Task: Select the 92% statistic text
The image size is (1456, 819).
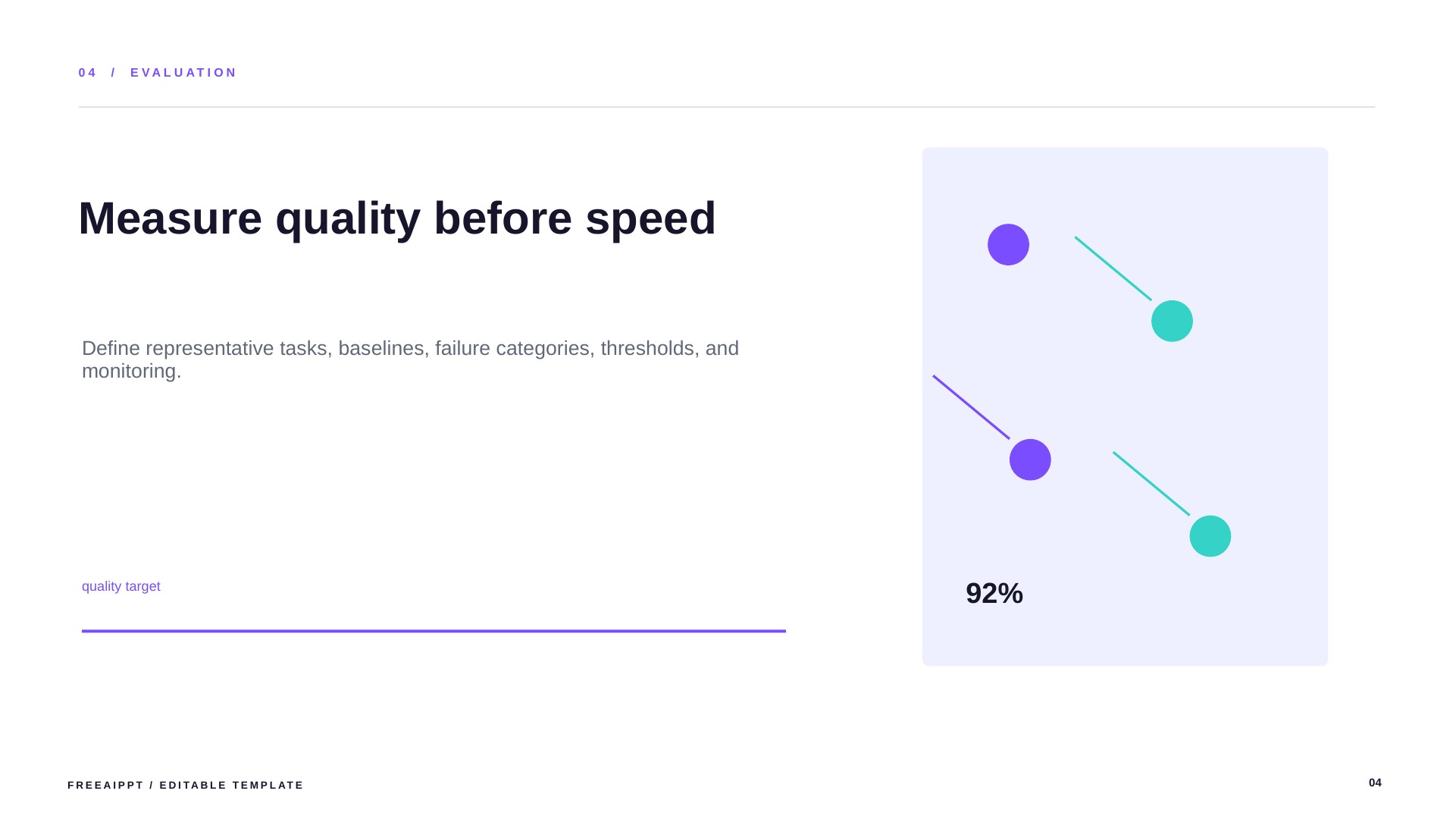Action: point(994,593)
